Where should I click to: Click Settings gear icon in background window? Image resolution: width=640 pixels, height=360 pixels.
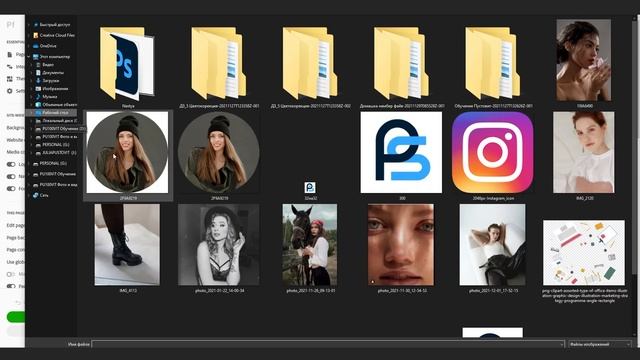pos(10,91)
